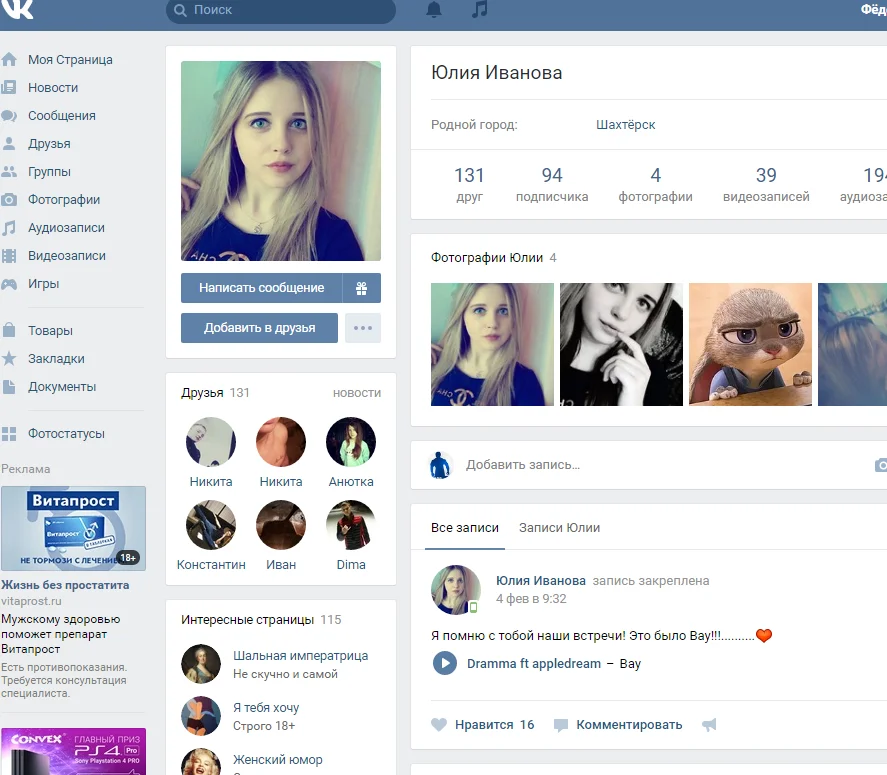887x775 pixels.
Task: Open friend Анютка's avatar
Action: click(351, 442)
